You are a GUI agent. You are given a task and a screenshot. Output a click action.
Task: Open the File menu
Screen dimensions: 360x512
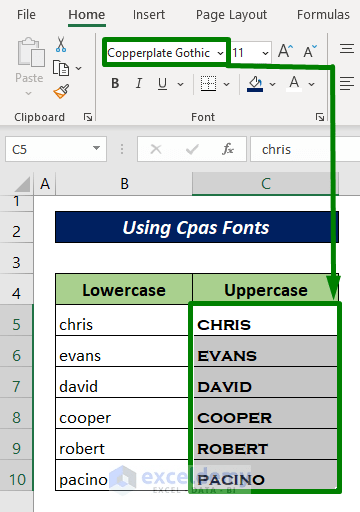[x=26, y=15]
